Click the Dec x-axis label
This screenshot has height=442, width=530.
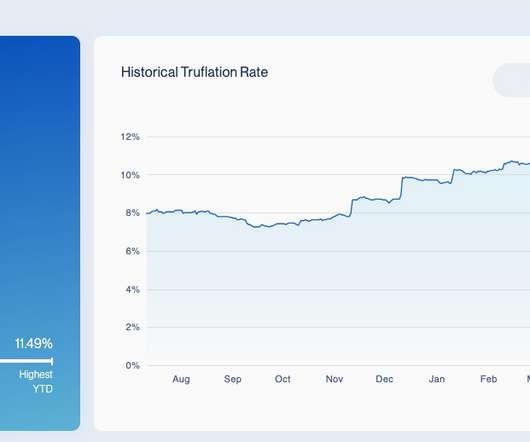coord(384,379)
